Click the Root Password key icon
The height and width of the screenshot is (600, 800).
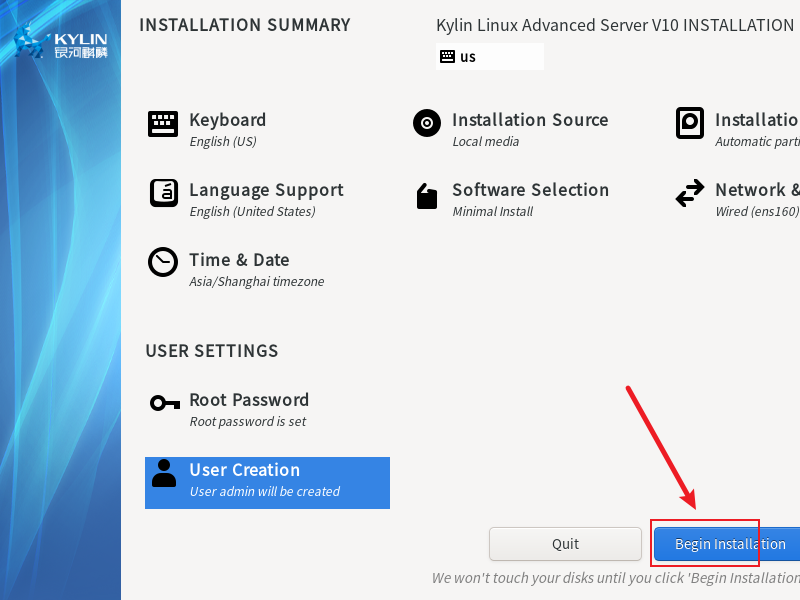163,403
